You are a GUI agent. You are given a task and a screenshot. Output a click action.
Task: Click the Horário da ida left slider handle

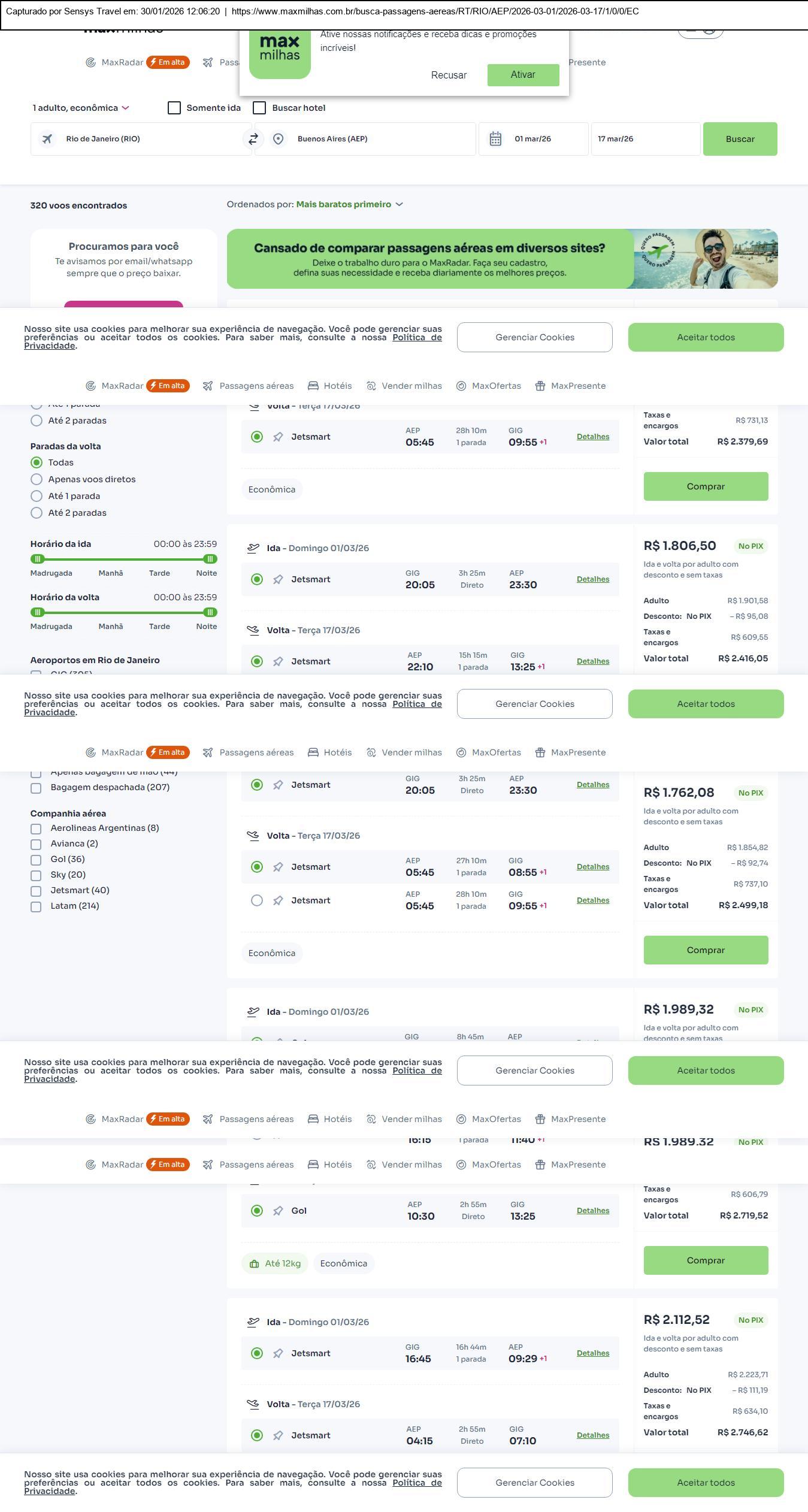coord(38,559)
